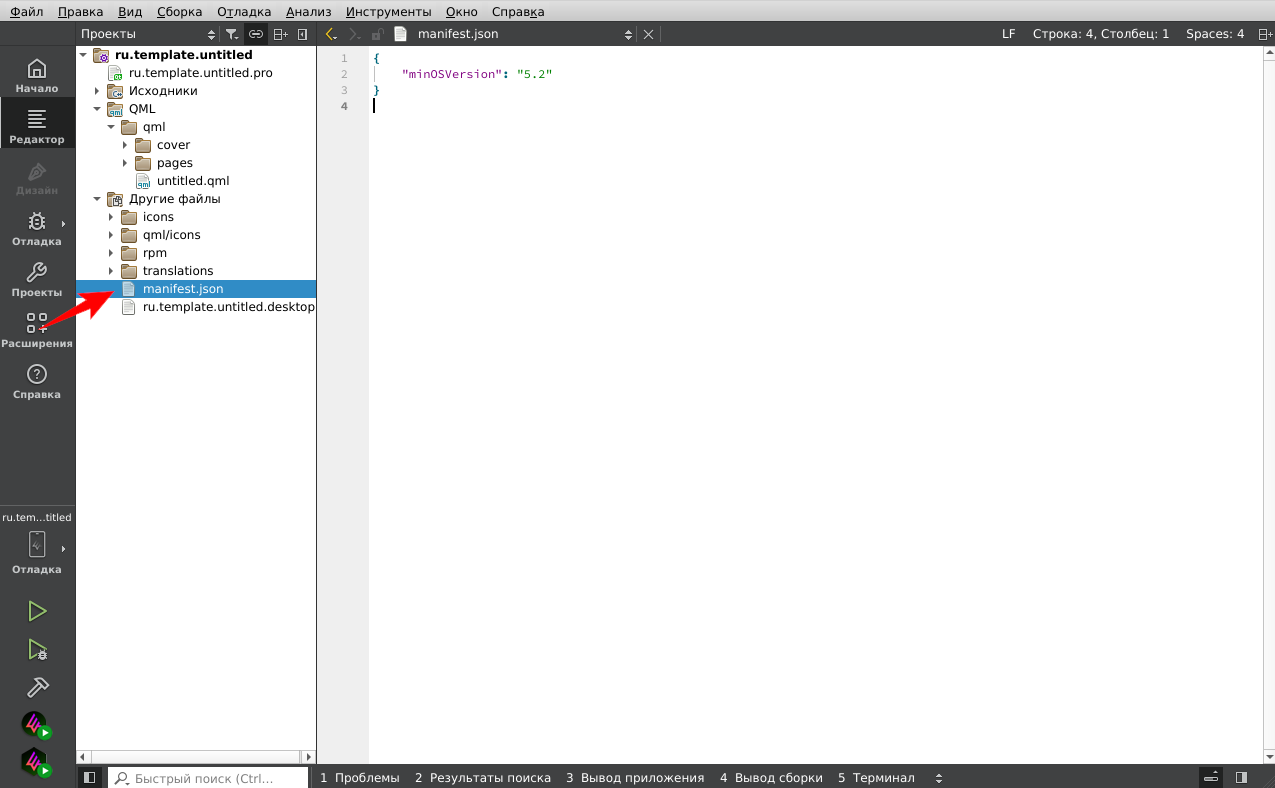Image resolution: width=1275 pixels, height=788 pixels.
Task: Click the project tree horizontal scrollbar
Action: click(195, 757)
